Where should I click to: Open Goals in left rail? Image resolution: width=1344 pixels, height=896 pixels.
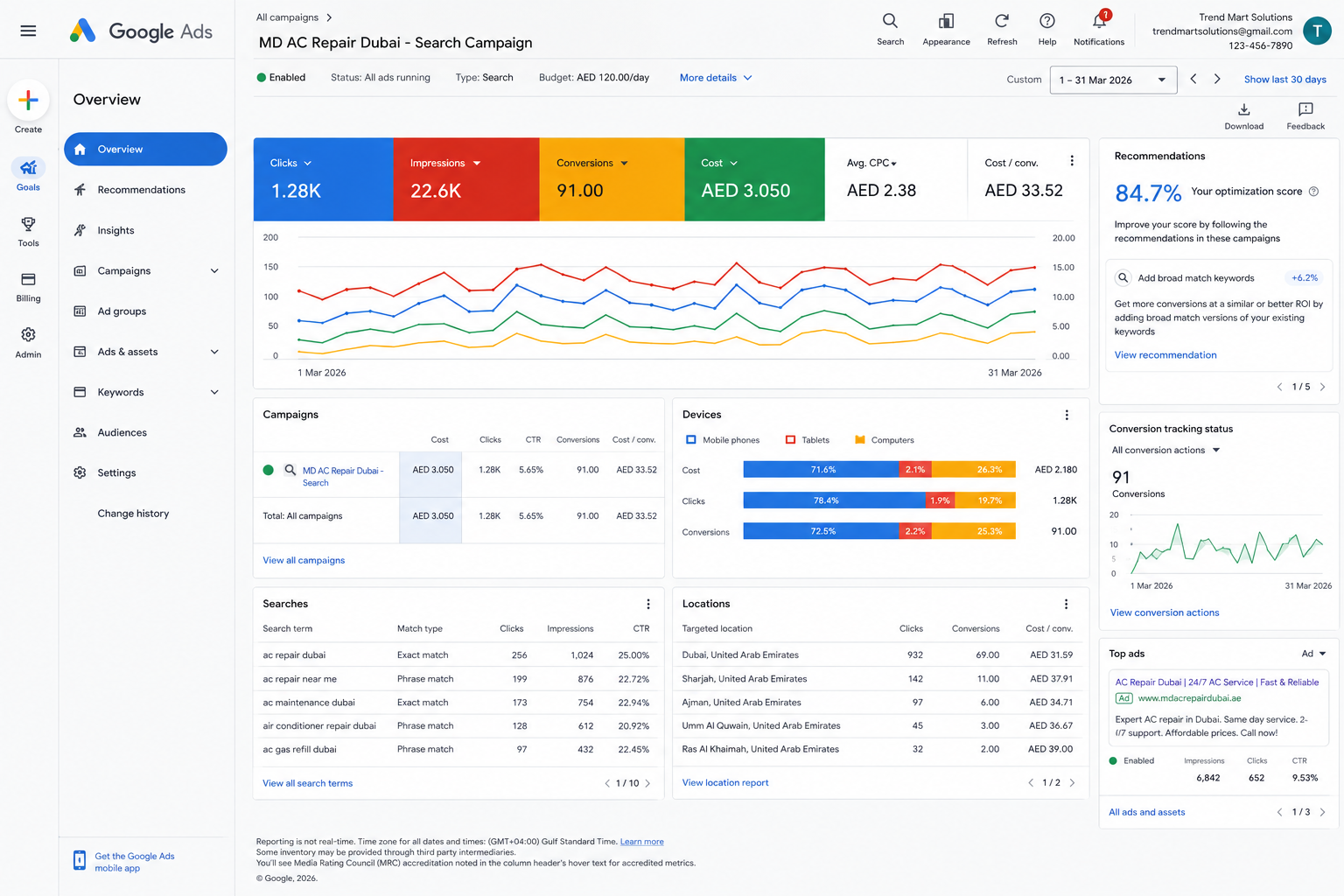coord(28,174)
